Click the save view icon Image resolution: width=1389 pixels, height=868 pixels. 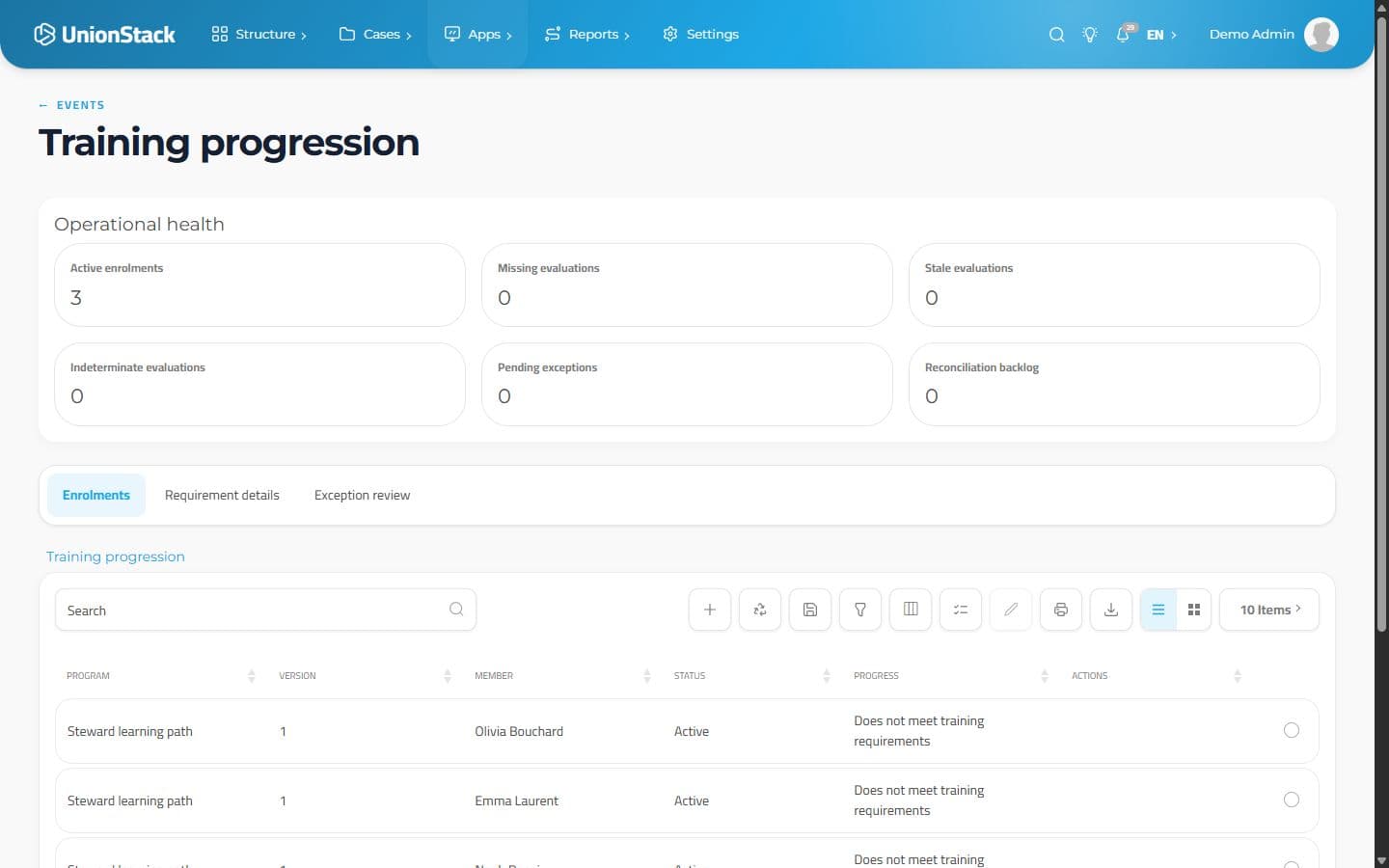coord(810,610)
